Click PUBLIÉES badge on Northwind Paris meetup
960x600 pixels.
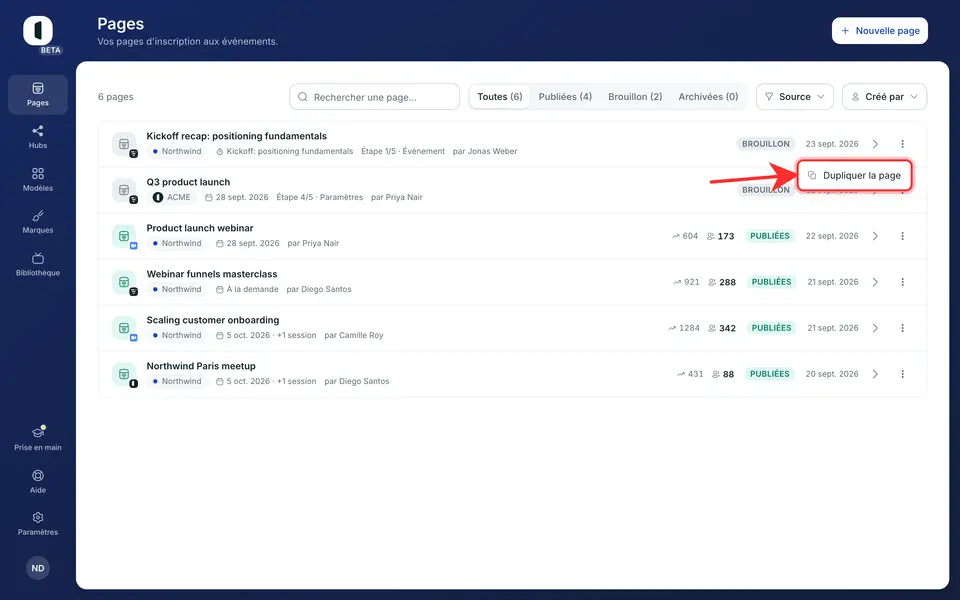click(770, 373)
